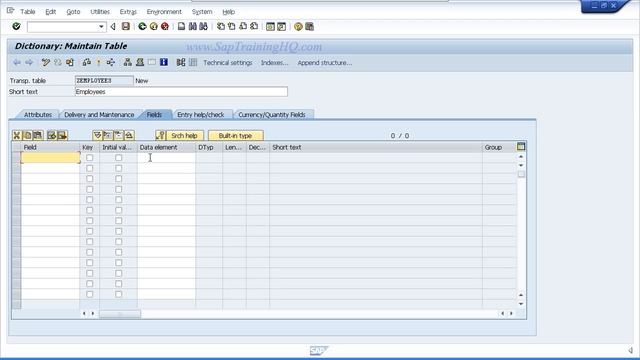Image resolution: width=640 pixels, height=360 pixels.
Task: Tick the Key checkbox in third row
Action: (x=89, y=179)
